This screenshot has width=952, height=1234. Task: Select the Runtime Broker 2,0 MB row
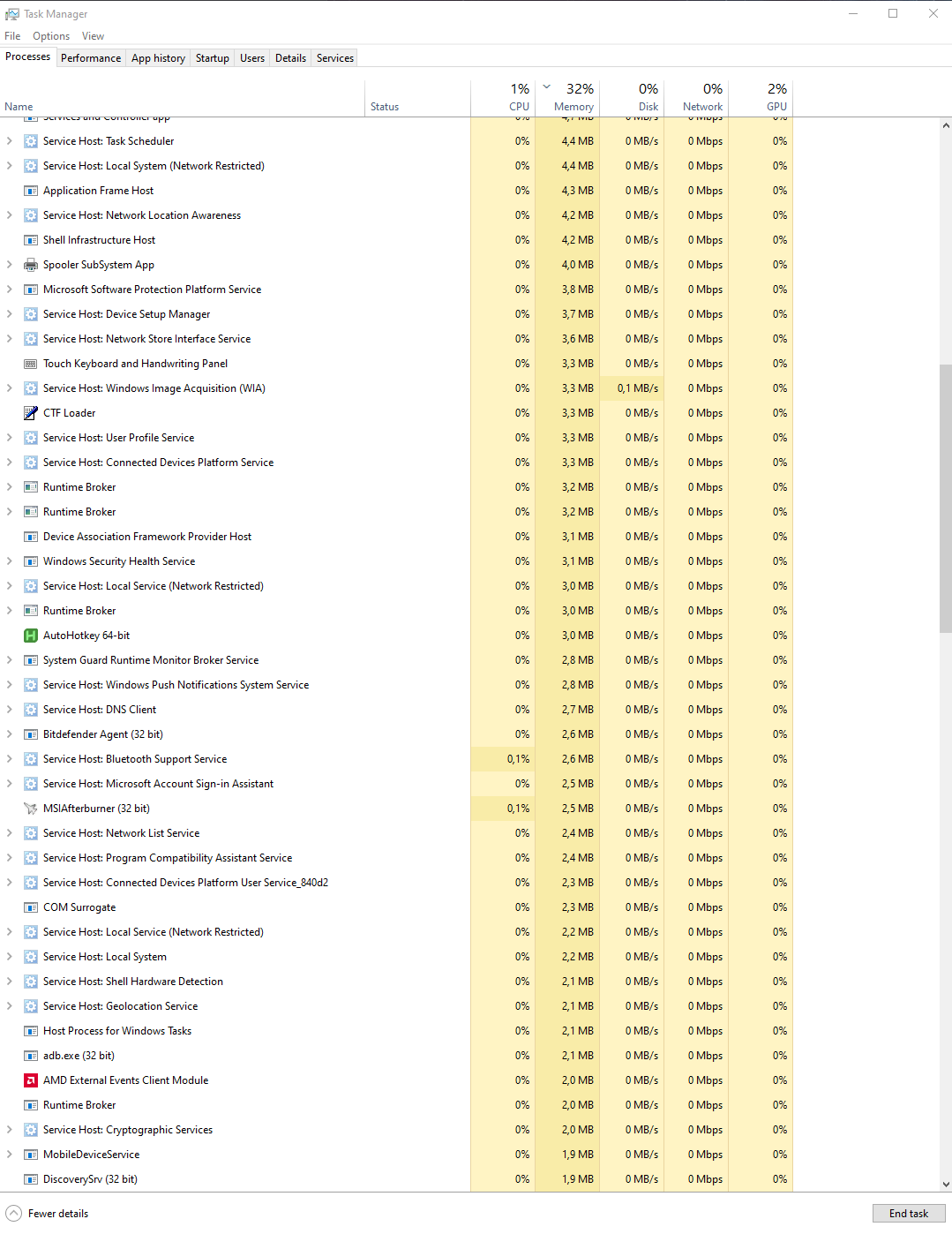tap(396, 1105)
